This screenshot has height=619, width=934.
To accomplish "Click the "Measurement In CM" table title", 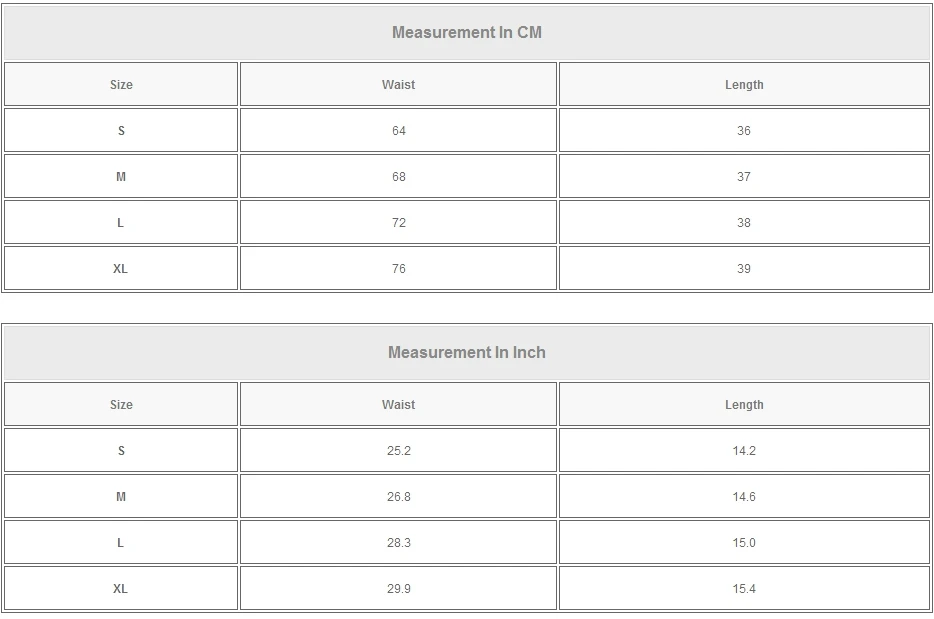I will pos(466,33).
